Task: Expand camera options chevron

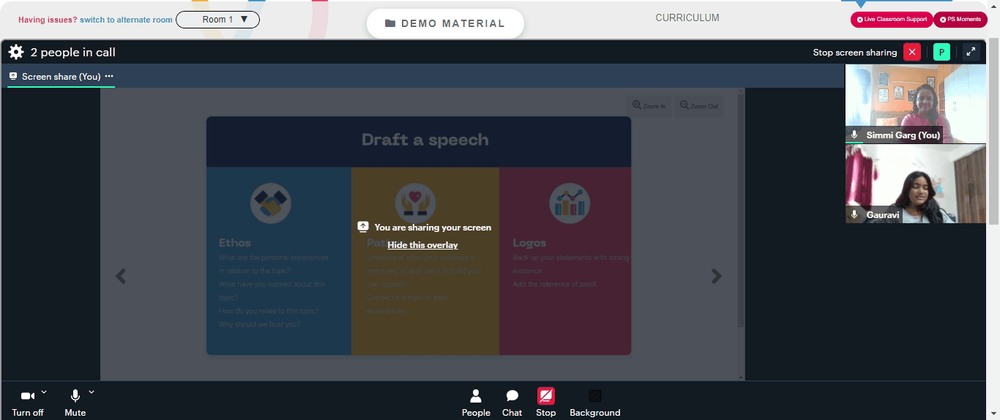Action: pyautogui.click(x=44, y=392)
